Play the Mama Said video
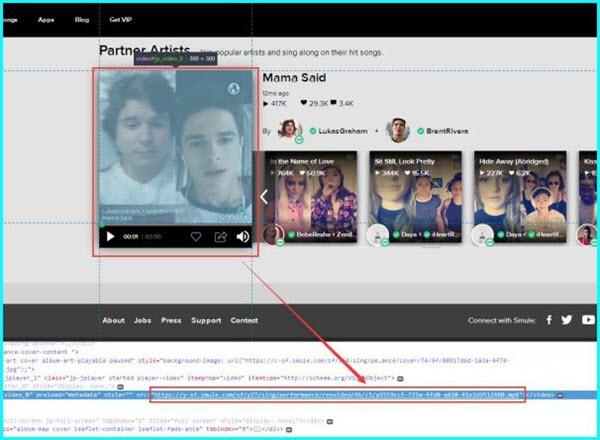The height and width of the screenshot is (440, 600). click(x=110, y=236)
